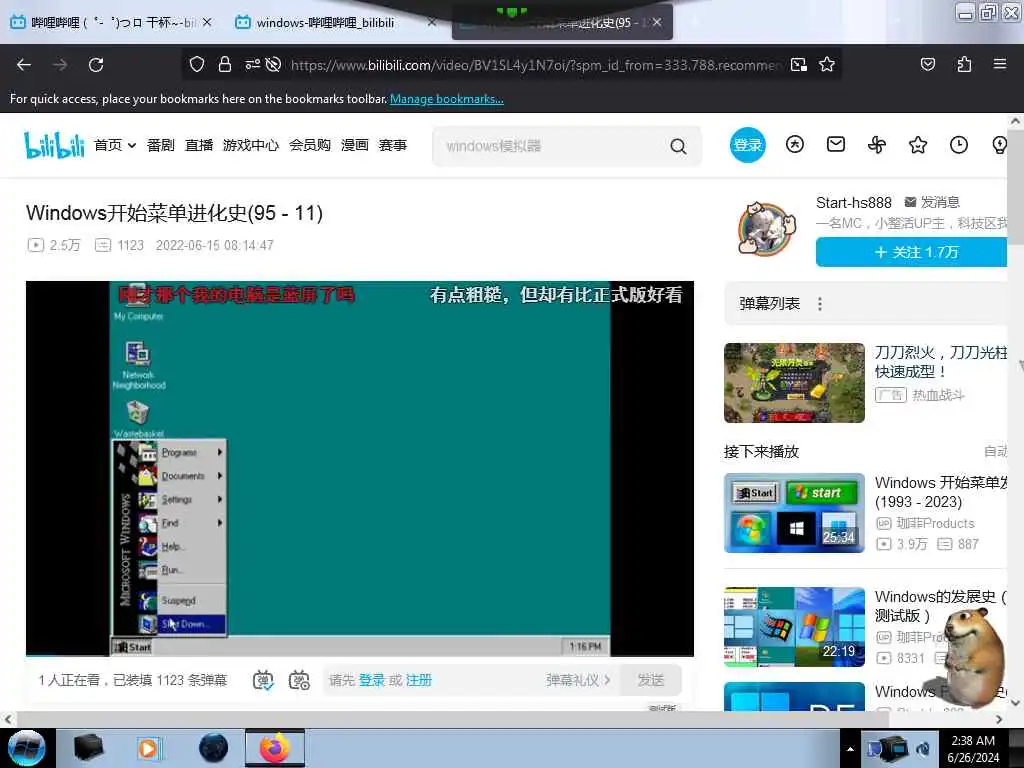
Task: Show site security lock info
Action: point(225,64)
